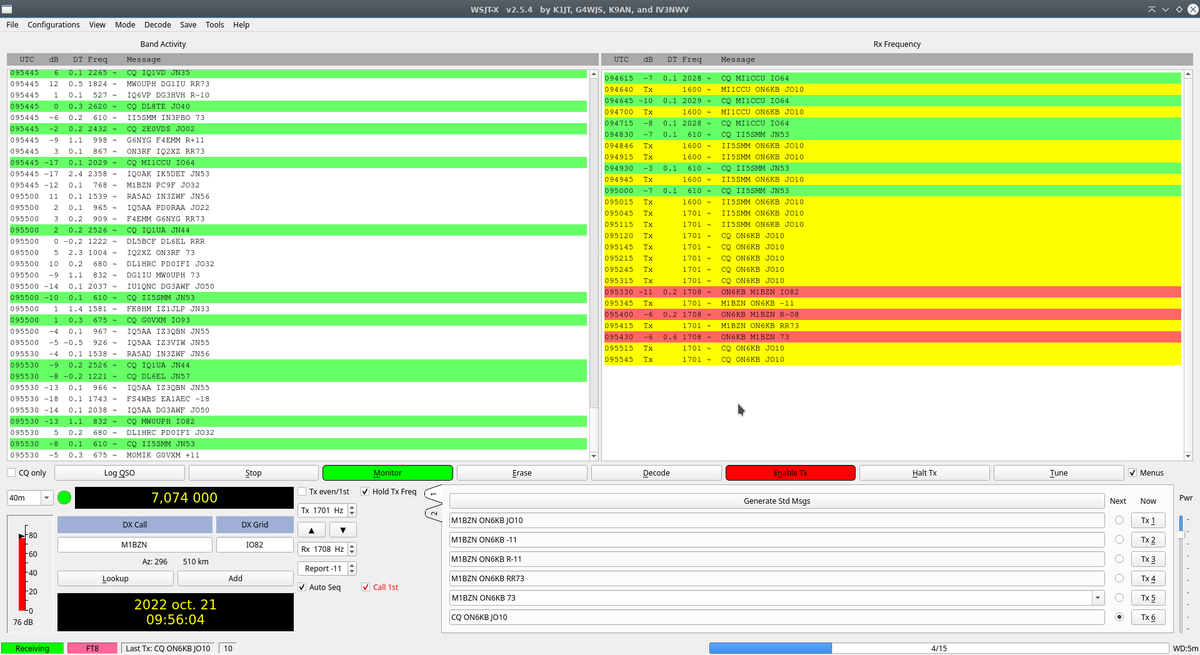Click the red Enable Tx button
Screen dimensions: 1200x655
[x=790, y=473]
